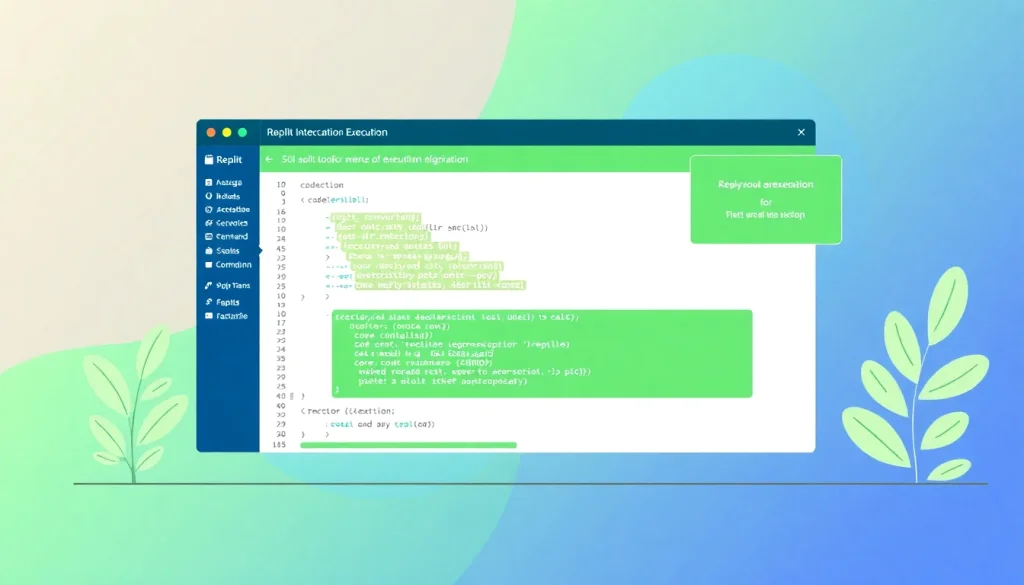Click the icon beside the Centand sidebar item
Screen dimensions: 1024x585
(x=209, y=236)
